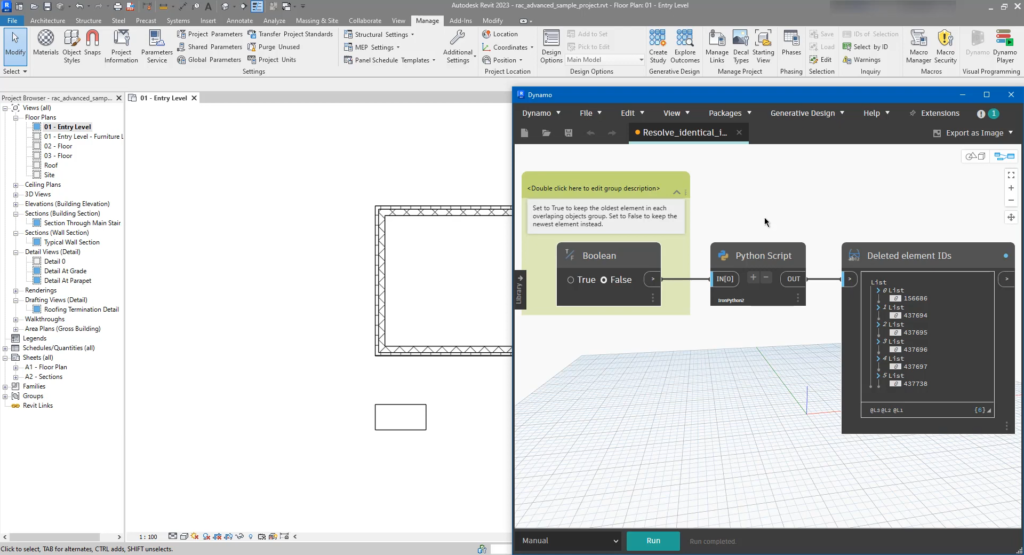Open the Packages menu in Dynamo
1024x555 pixels.
tap(730, 113)
